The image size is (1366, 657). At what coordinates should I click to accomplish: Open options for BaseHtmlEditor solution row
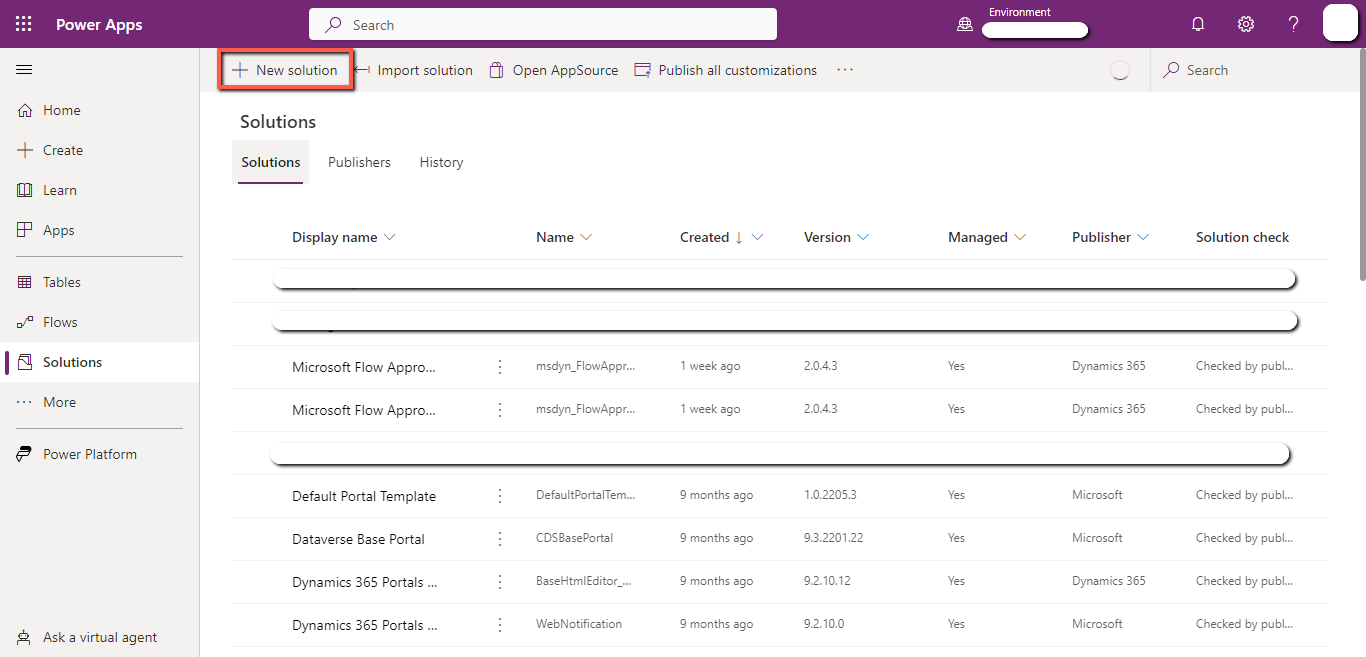click(500, 582)
